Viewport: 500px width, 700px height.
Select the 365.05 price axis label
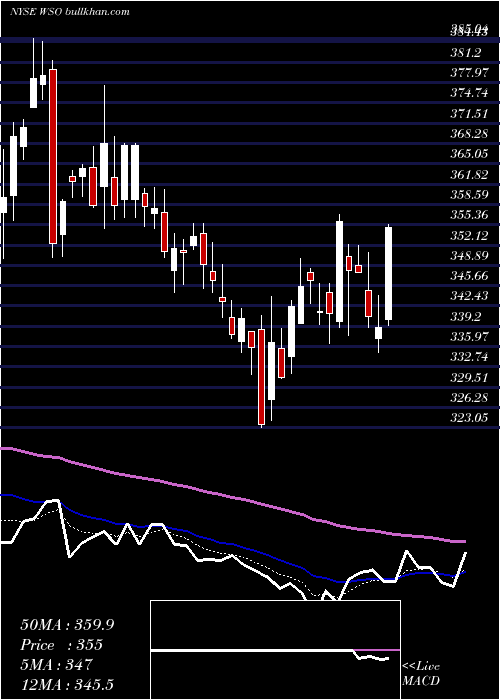coord(469,154)
